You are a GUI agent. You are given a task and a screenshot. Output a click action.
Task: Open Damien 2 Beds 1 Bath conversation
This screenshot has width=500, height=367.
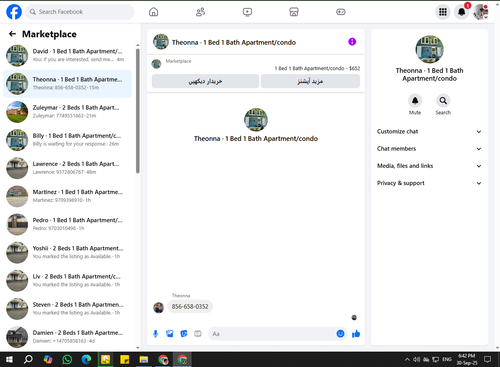[67, 337]
